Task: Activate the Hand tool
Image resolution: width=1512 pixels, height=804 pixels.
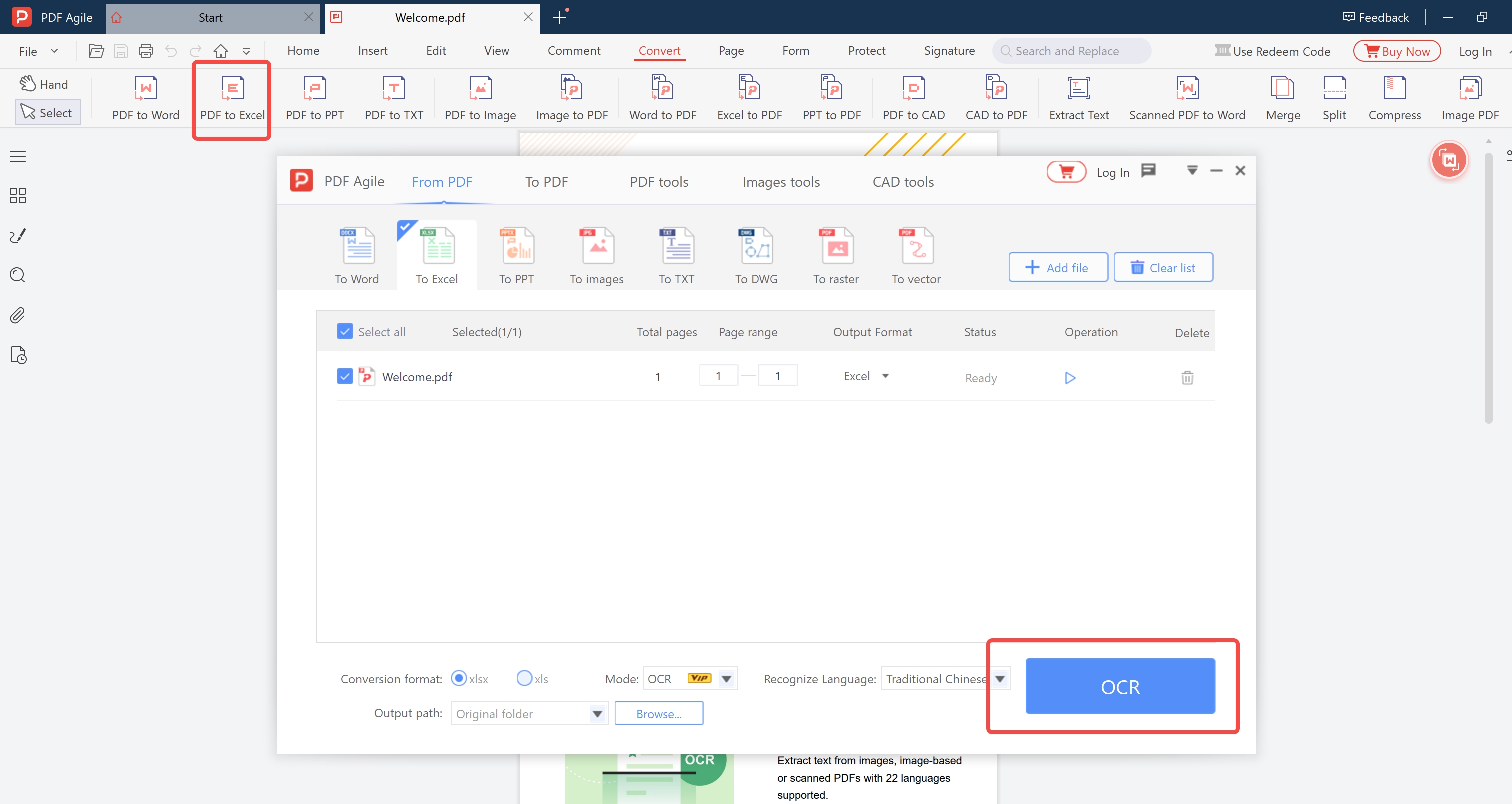Action: tap(44, 84)
